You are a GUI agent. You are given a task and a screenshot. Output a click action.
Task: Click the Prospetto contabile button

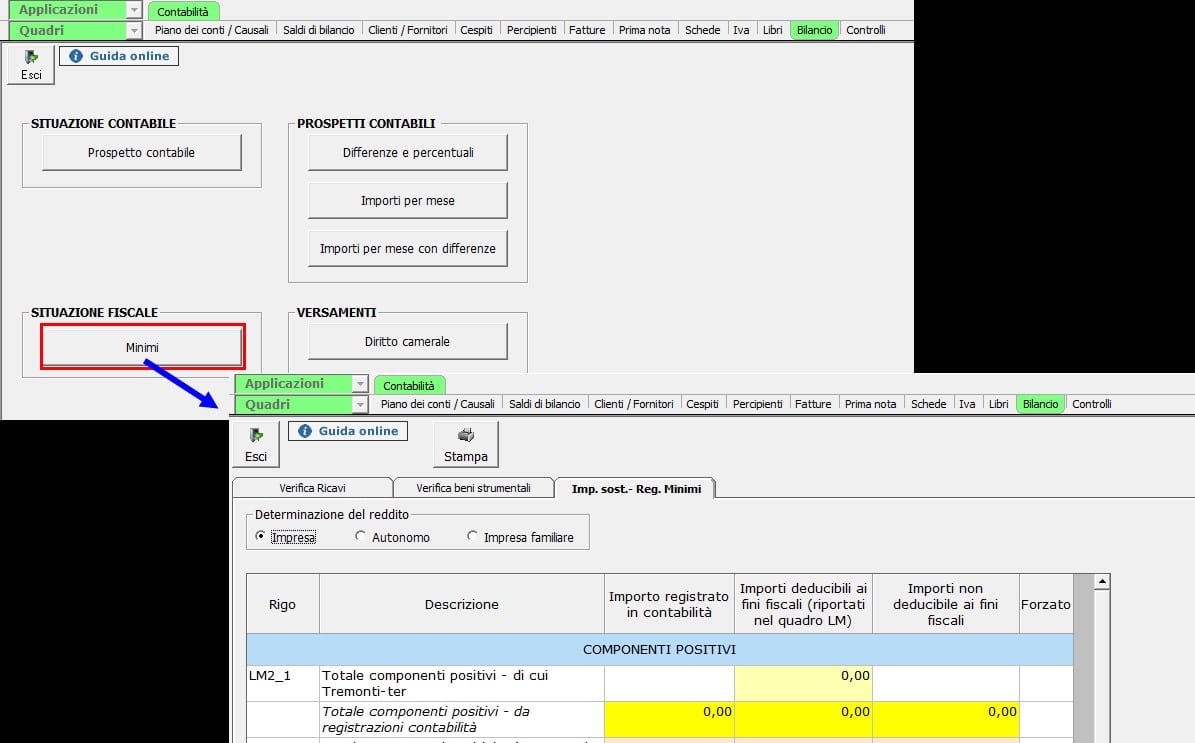point(142,152)
